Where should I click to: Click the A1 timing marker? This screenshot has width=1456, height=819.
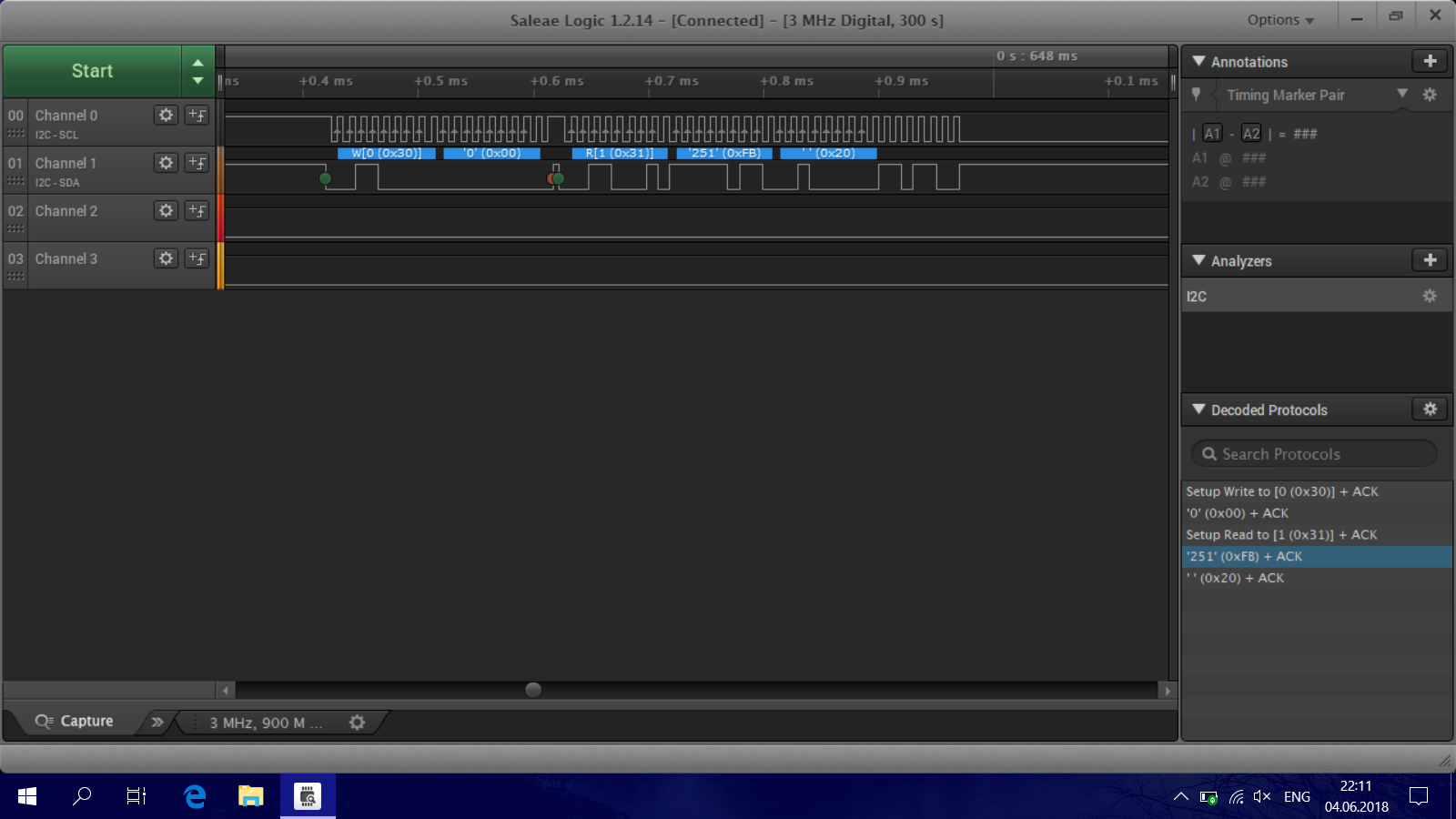(1212, 134)
